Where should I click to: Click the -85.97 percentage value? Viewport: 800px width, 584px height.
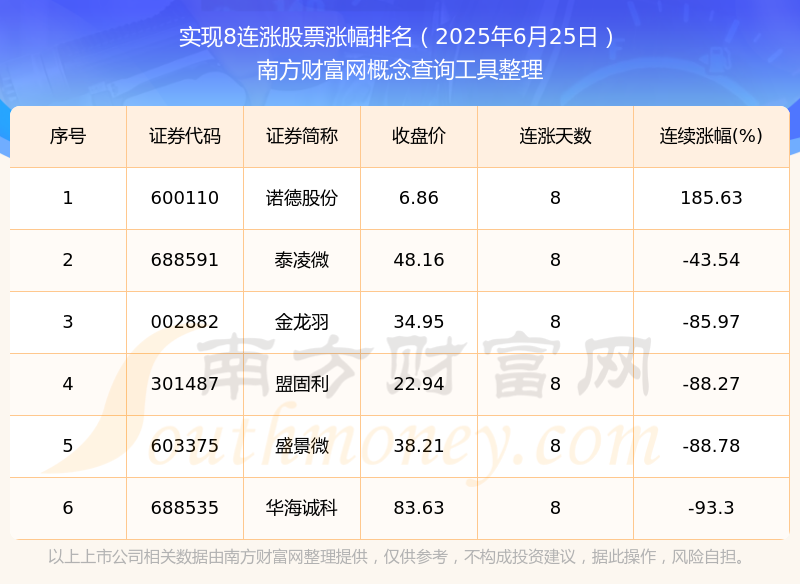click(x=711, y=322)
